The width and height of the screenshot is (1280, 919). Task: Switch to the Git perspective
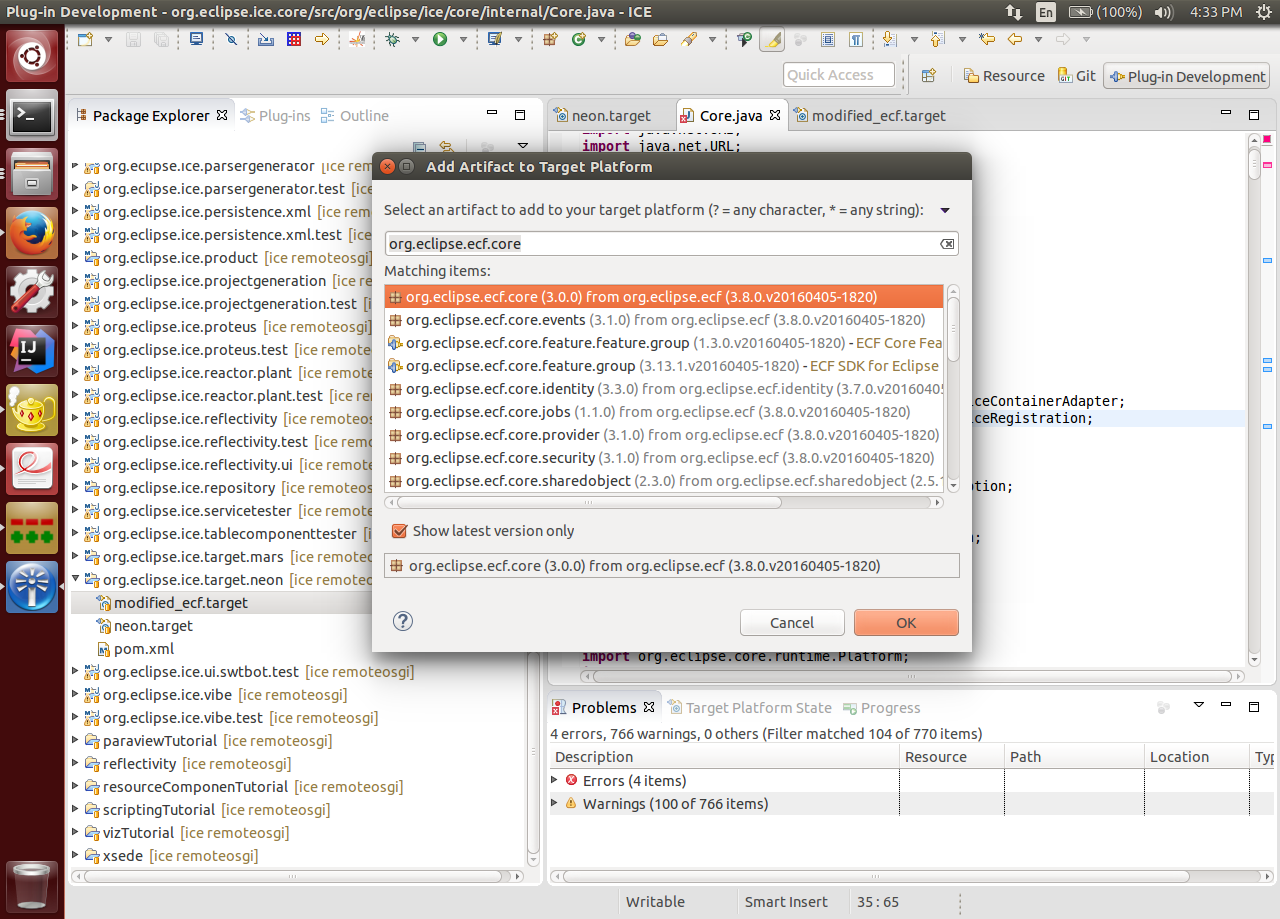tap(1076, 76)
